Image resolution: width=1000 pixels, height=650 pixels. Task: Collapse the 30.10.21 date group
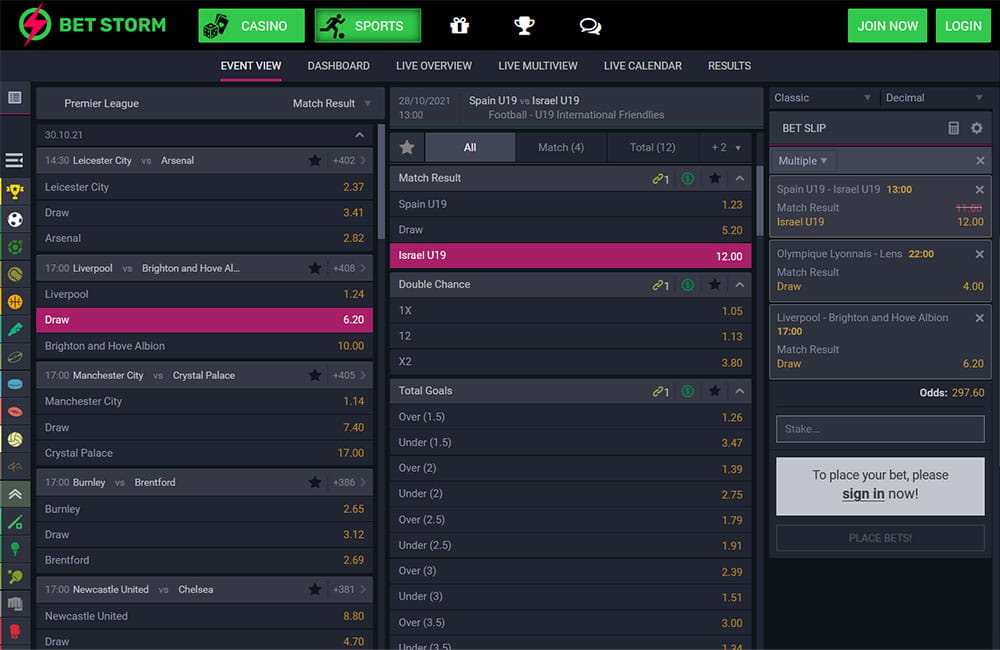[360, 135]
